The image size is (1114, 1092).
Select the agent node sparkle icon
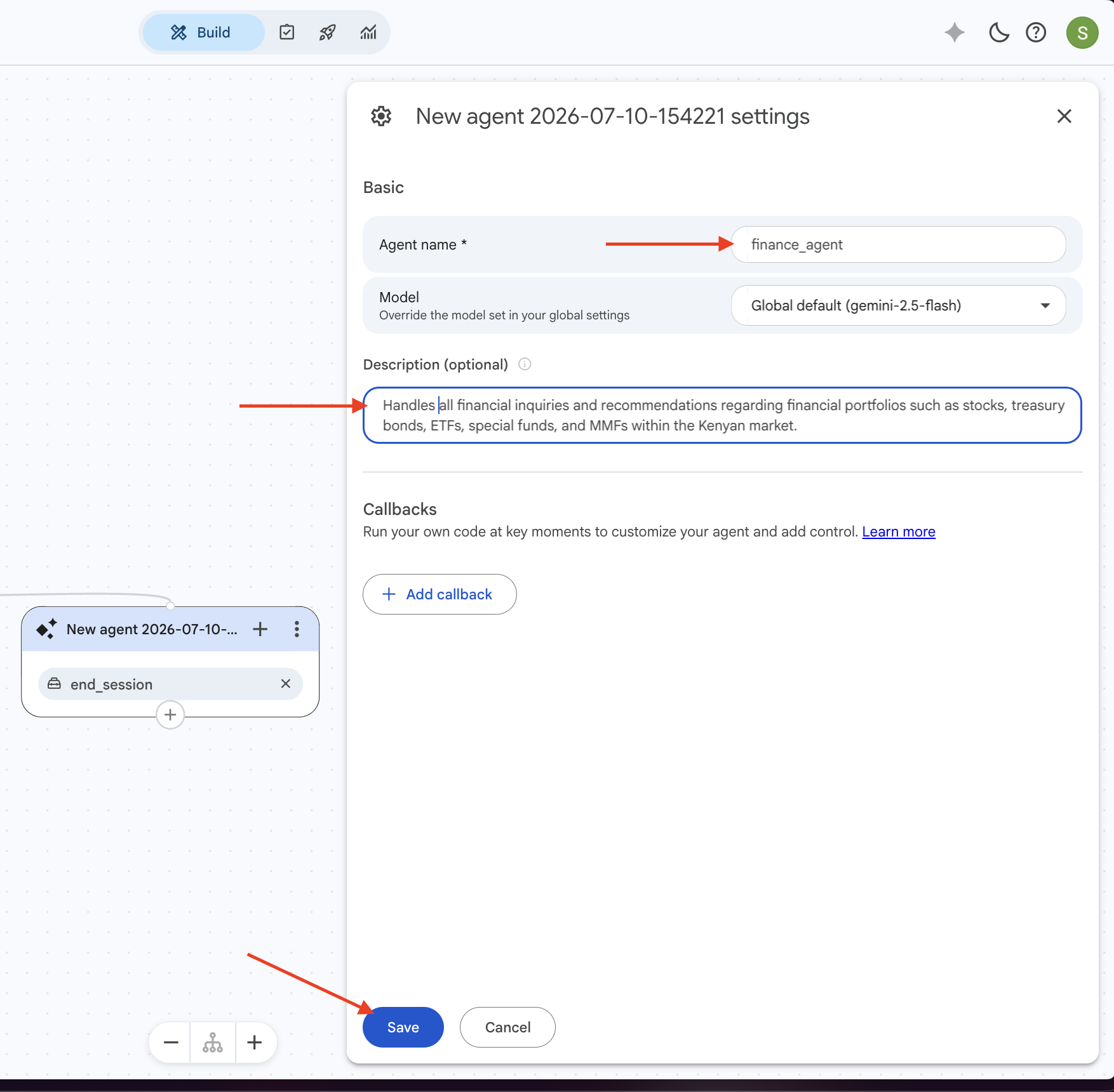[47, 629]
